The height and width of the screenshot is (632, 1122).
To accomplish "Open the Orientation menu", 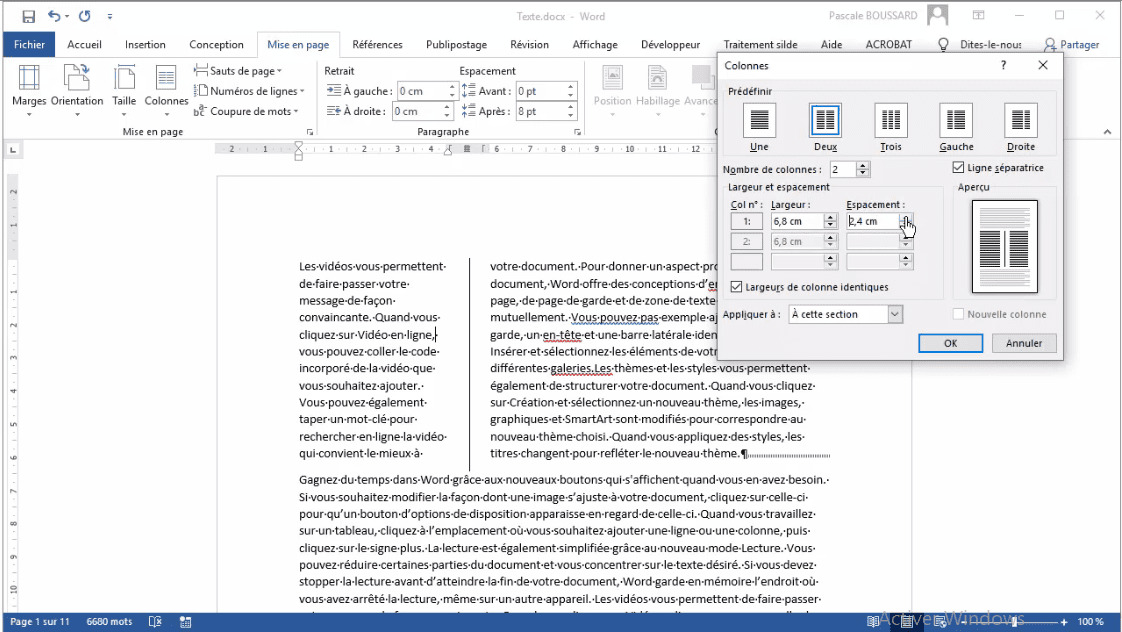I will [77, 90].
